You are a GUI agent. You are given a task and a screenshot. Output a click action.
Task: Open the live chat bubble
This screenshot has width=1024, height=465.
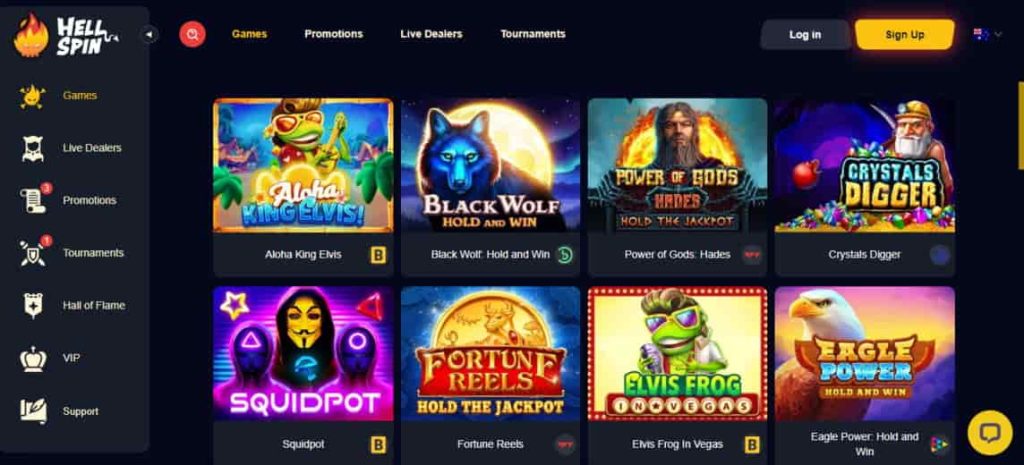[x=989, y=432]
